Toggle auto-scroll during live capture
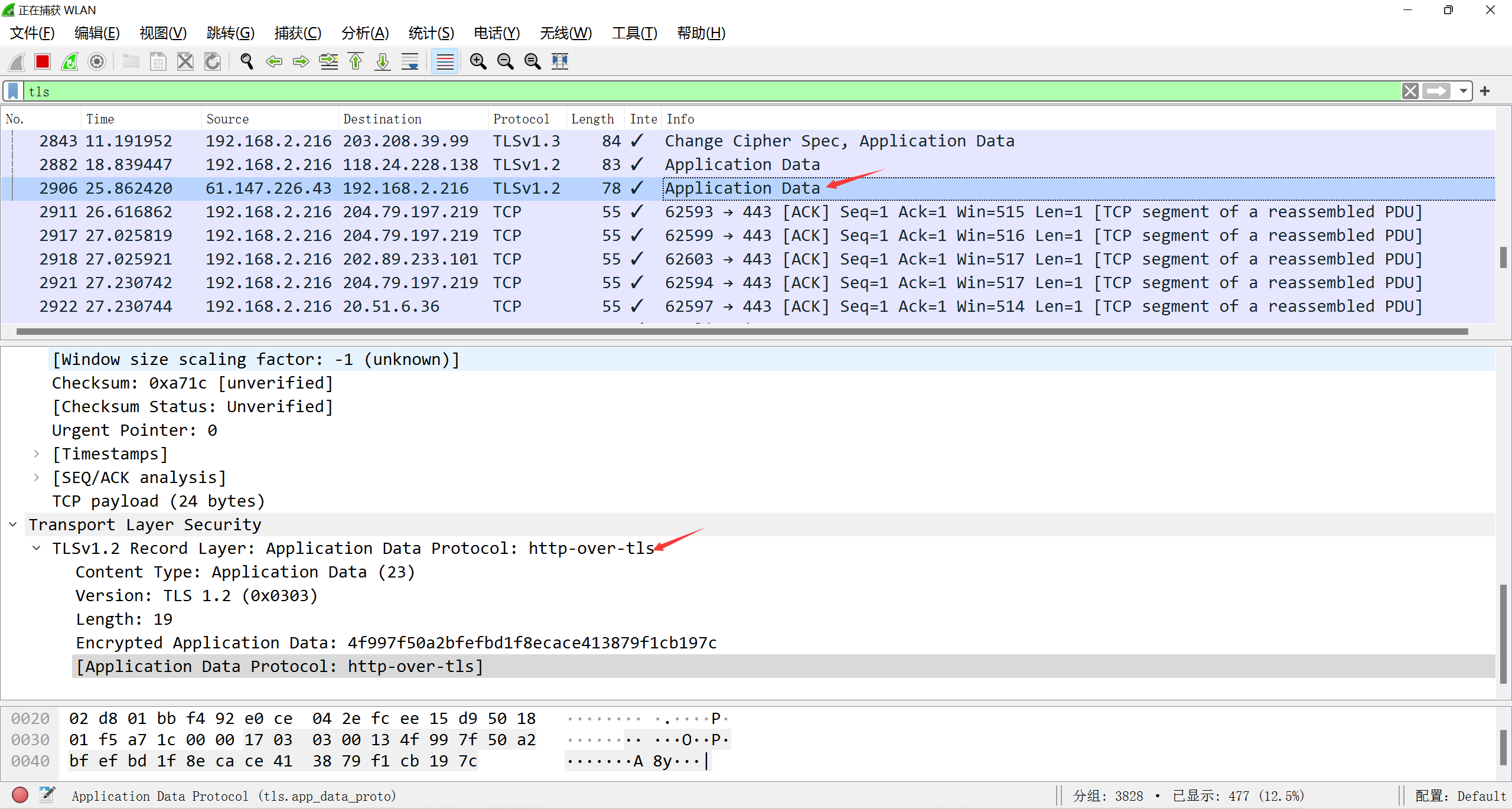Viewport: 1512px width, 809px height. (410, 61)
